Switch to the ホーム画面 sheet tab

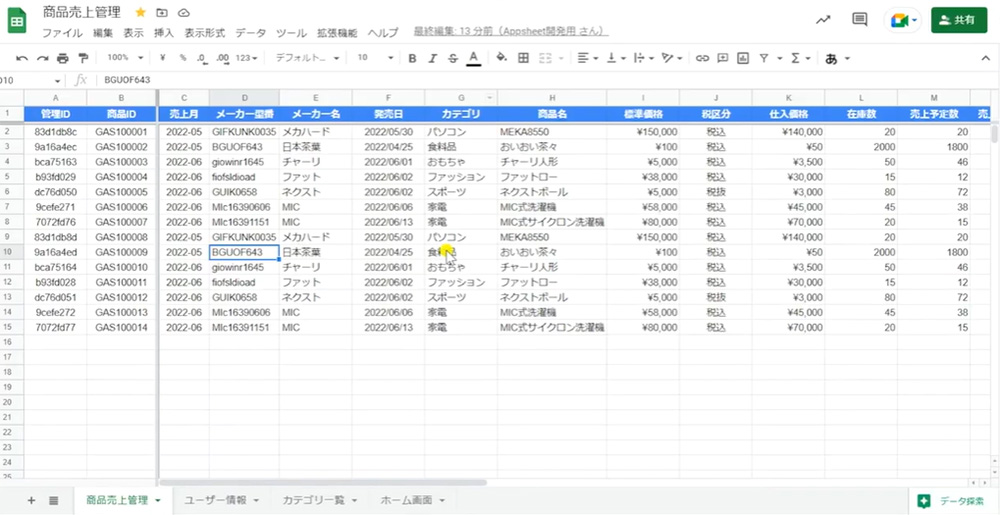[412, 501]
